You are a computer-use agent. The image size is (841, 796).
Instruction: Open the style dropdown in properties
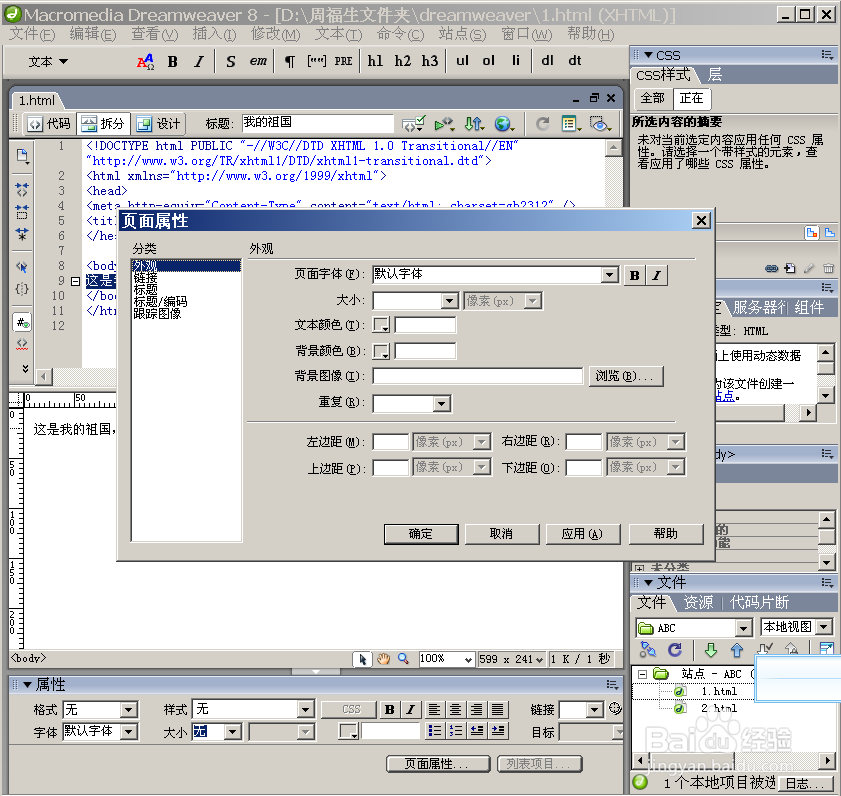tap(305, 710)
